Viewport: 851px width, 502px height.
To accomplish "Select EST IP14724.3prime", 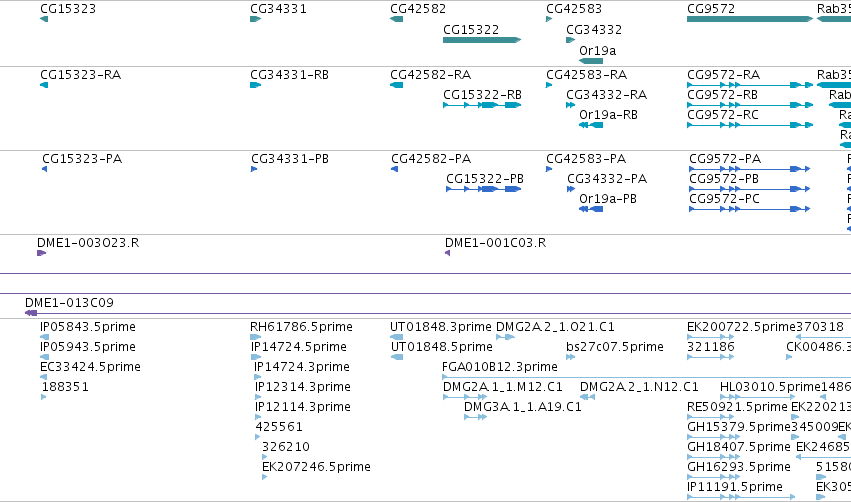I will click(302, 367).
